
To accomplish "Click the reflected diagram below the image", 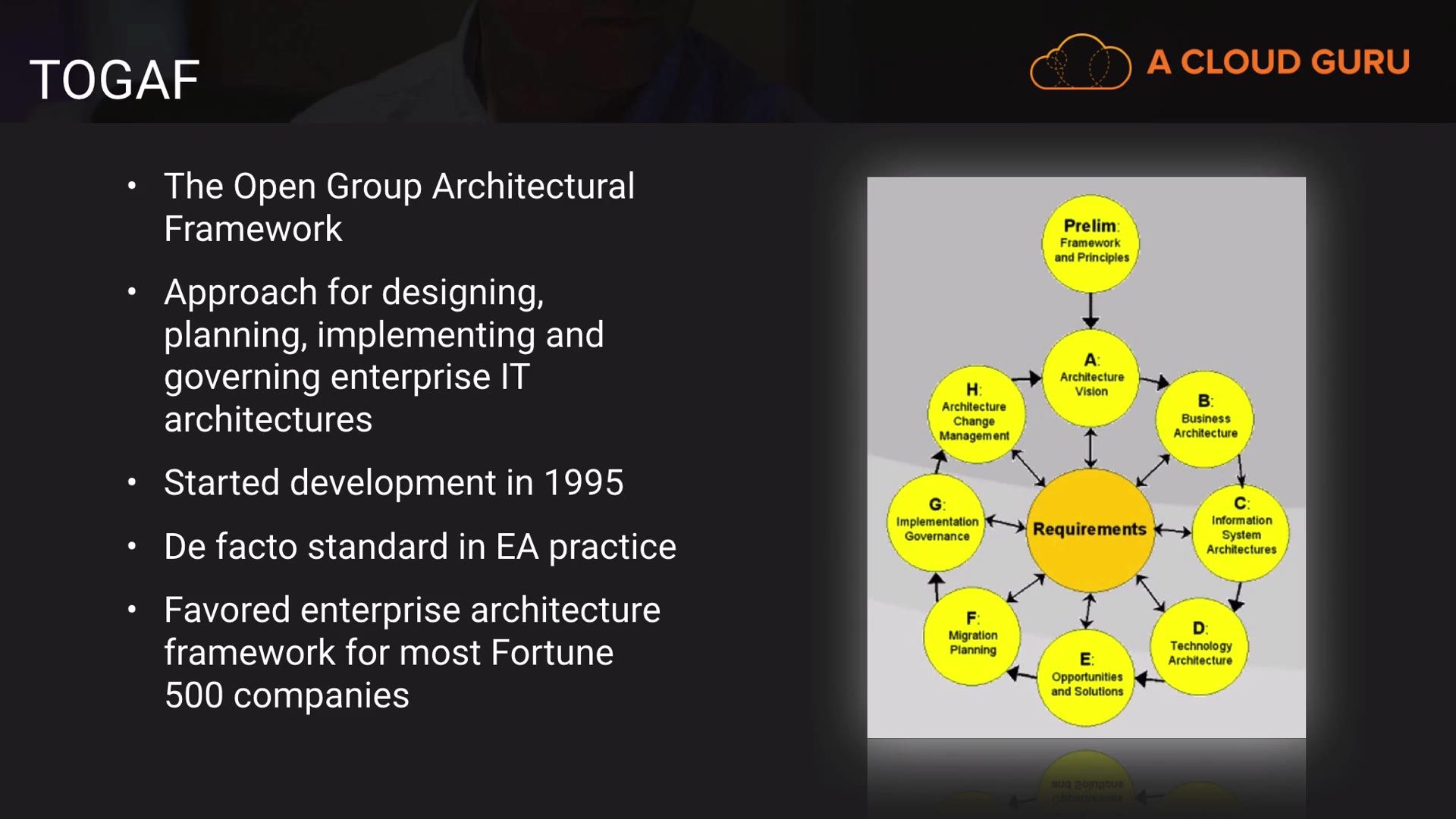I will (1086, 781).
